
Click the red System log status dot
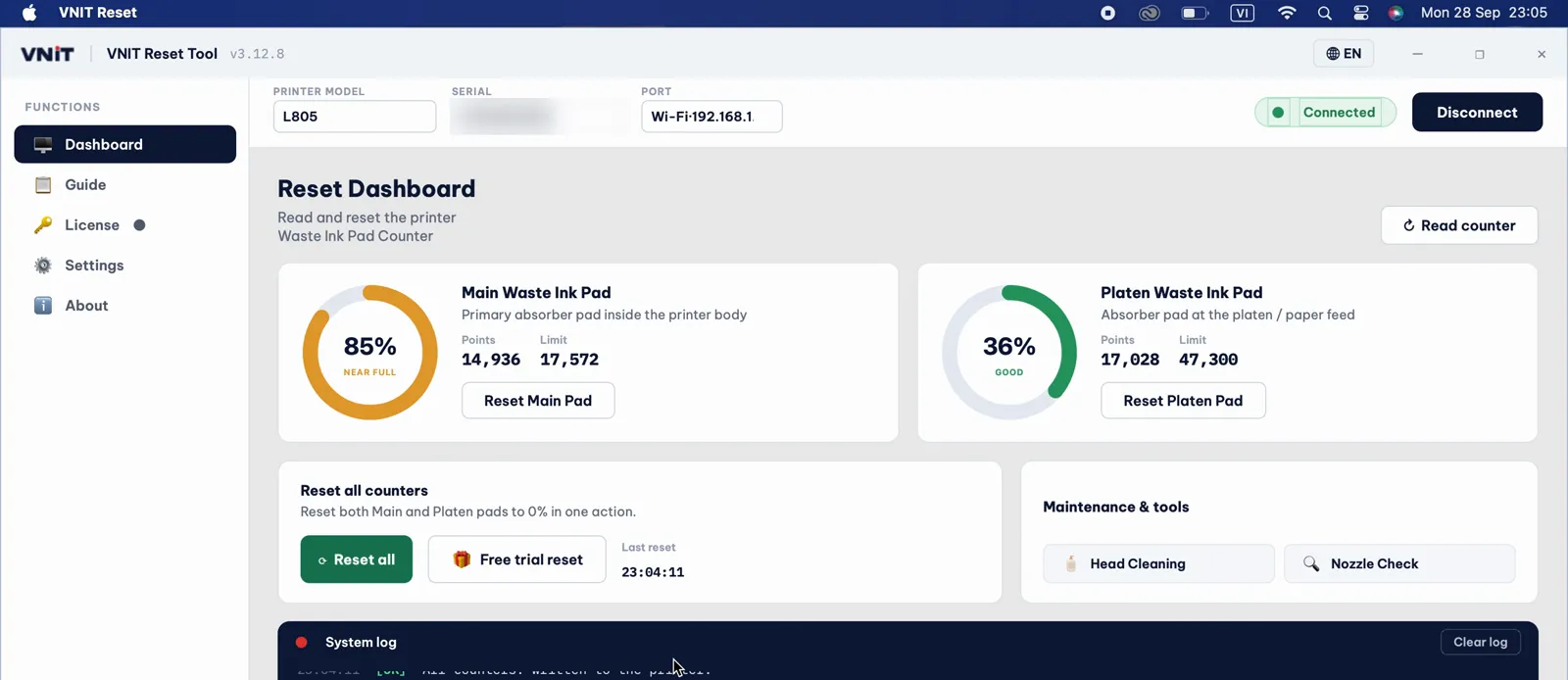pos(302,643)
